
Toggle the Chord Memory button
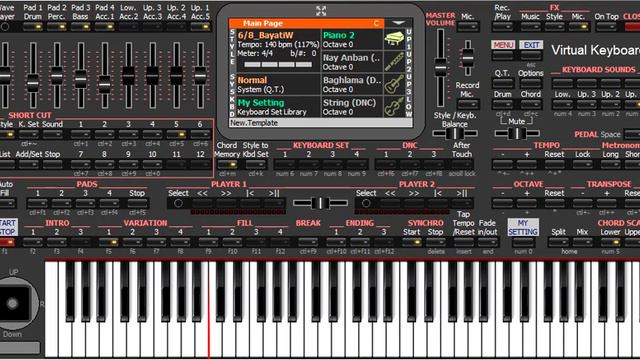227,164
